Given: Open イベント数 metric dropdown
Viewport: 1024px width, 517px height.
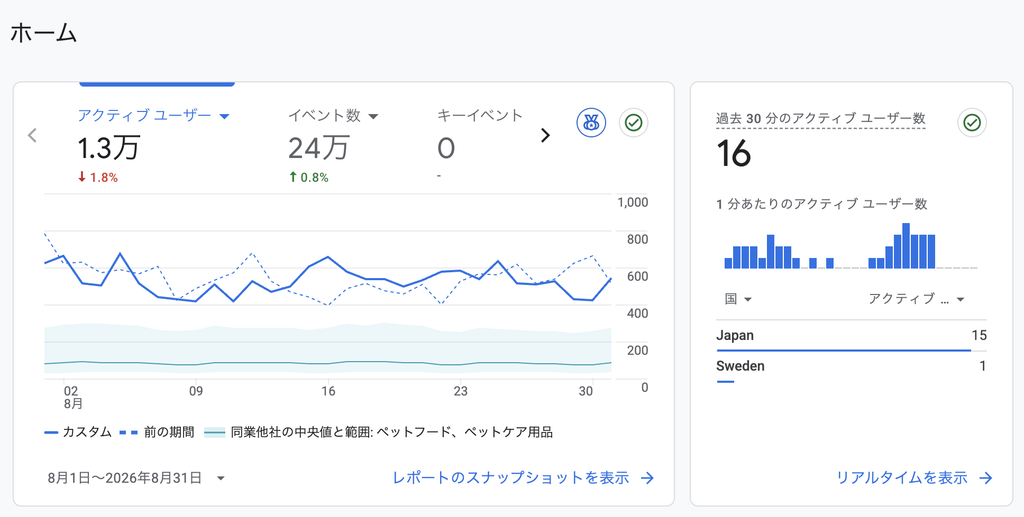Looking at the screenshot, I should 333,116.
